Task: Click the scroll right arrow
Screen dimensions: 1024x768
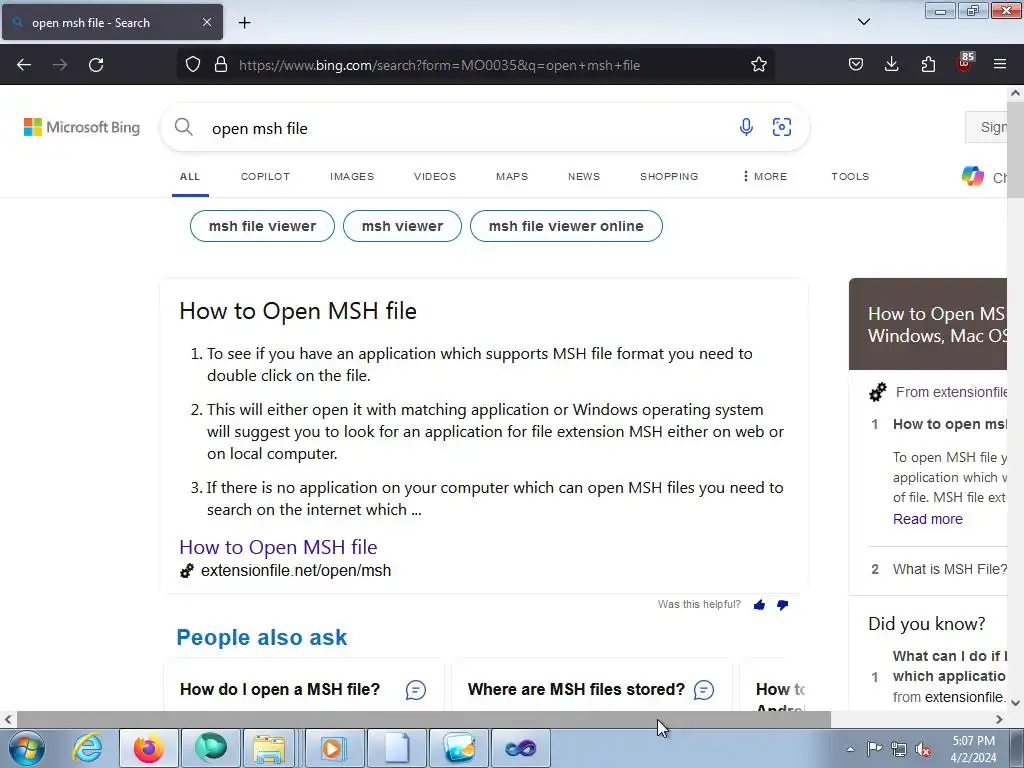Action: pos(999,720)
